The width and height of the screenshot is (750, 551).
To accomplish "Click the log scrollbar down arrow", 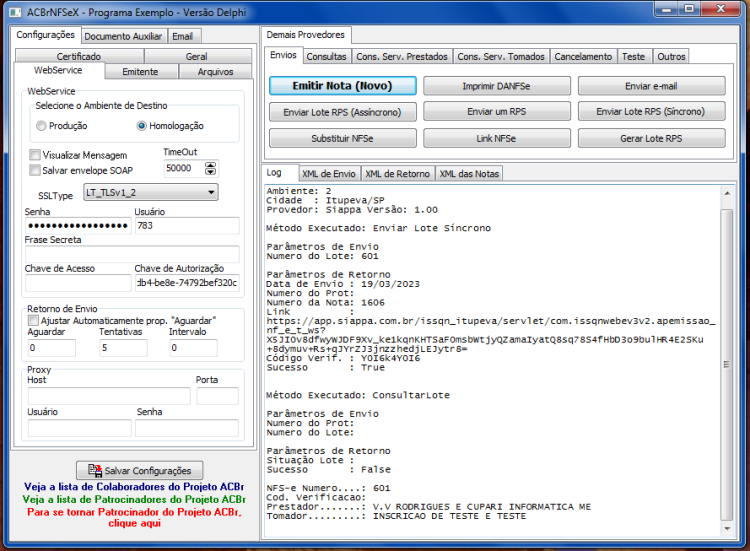I will point(727,529).
